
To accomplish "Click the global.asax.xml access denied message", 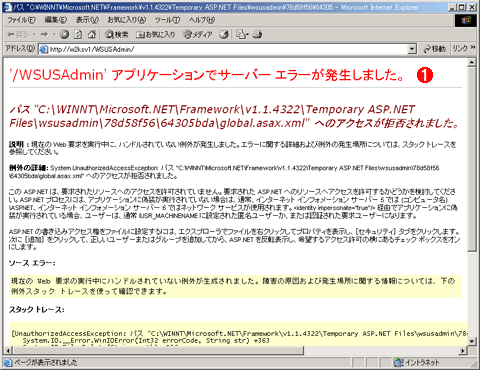I will [235, 116].
